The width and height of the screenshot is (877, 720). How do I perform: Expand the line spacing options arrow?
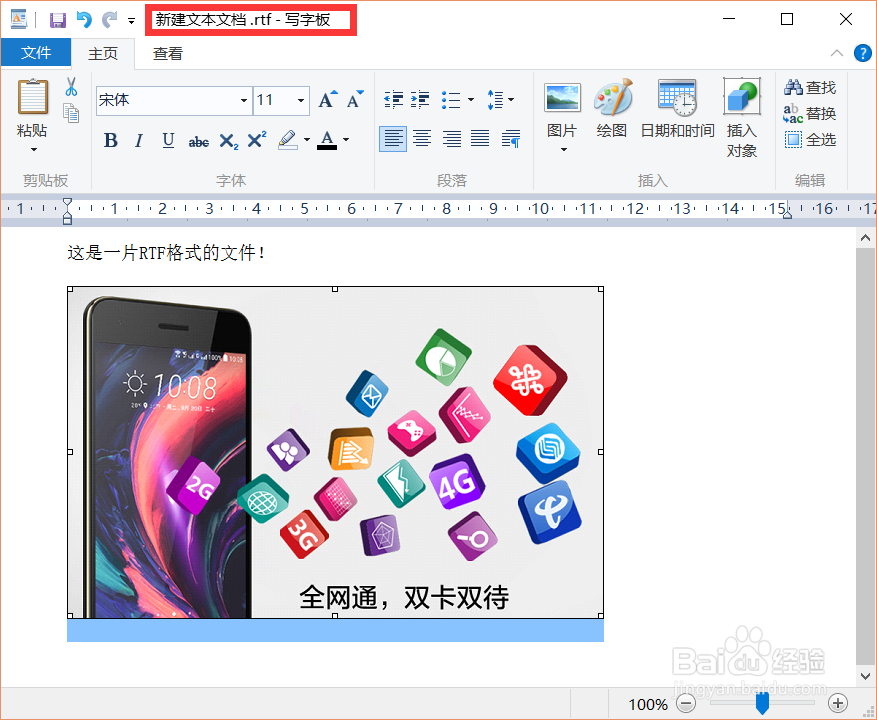[511, 100]
